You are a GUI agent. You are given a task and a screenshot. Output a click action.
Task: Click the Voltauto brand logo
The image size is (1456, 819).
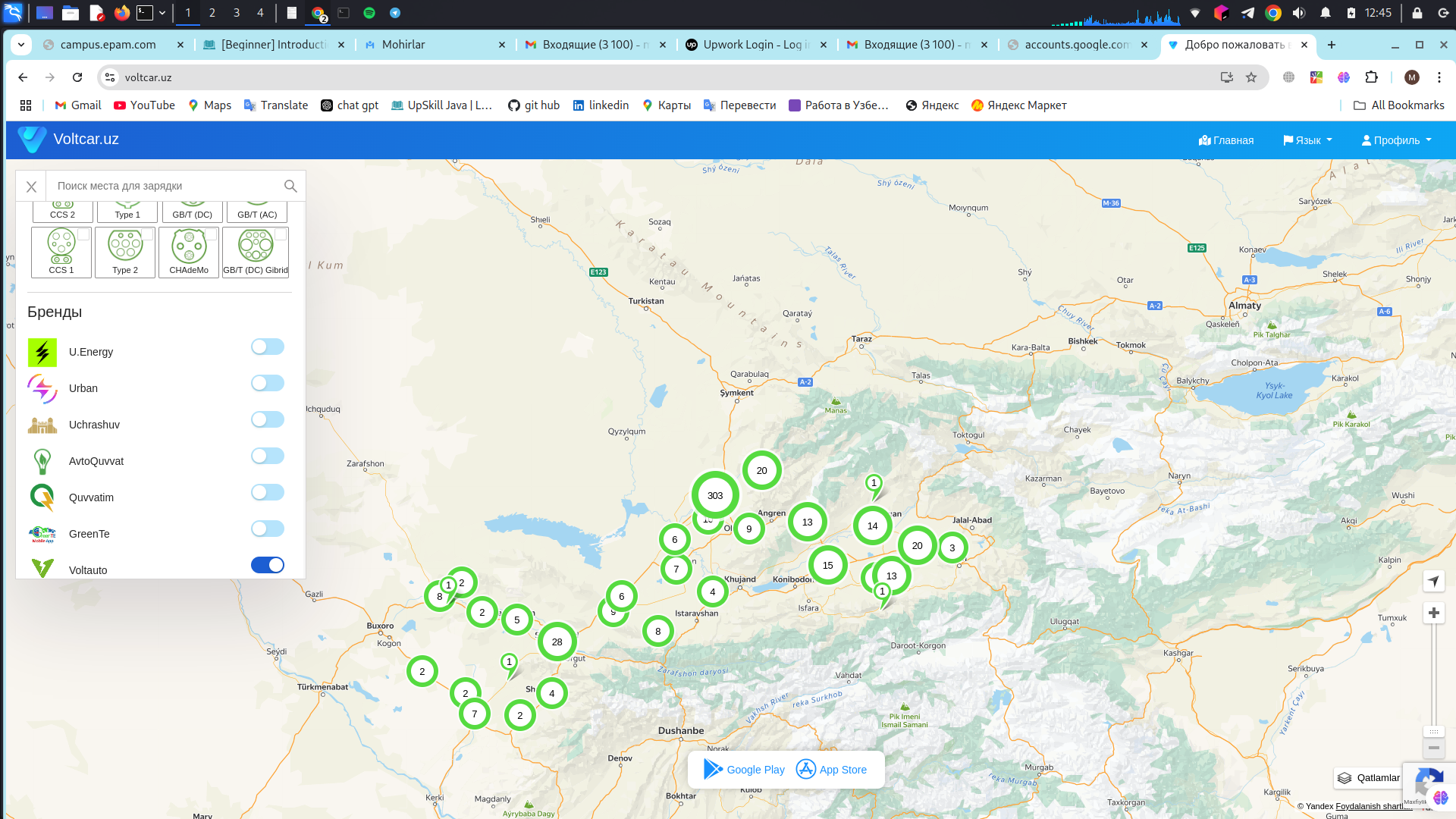tap(42, 568)
